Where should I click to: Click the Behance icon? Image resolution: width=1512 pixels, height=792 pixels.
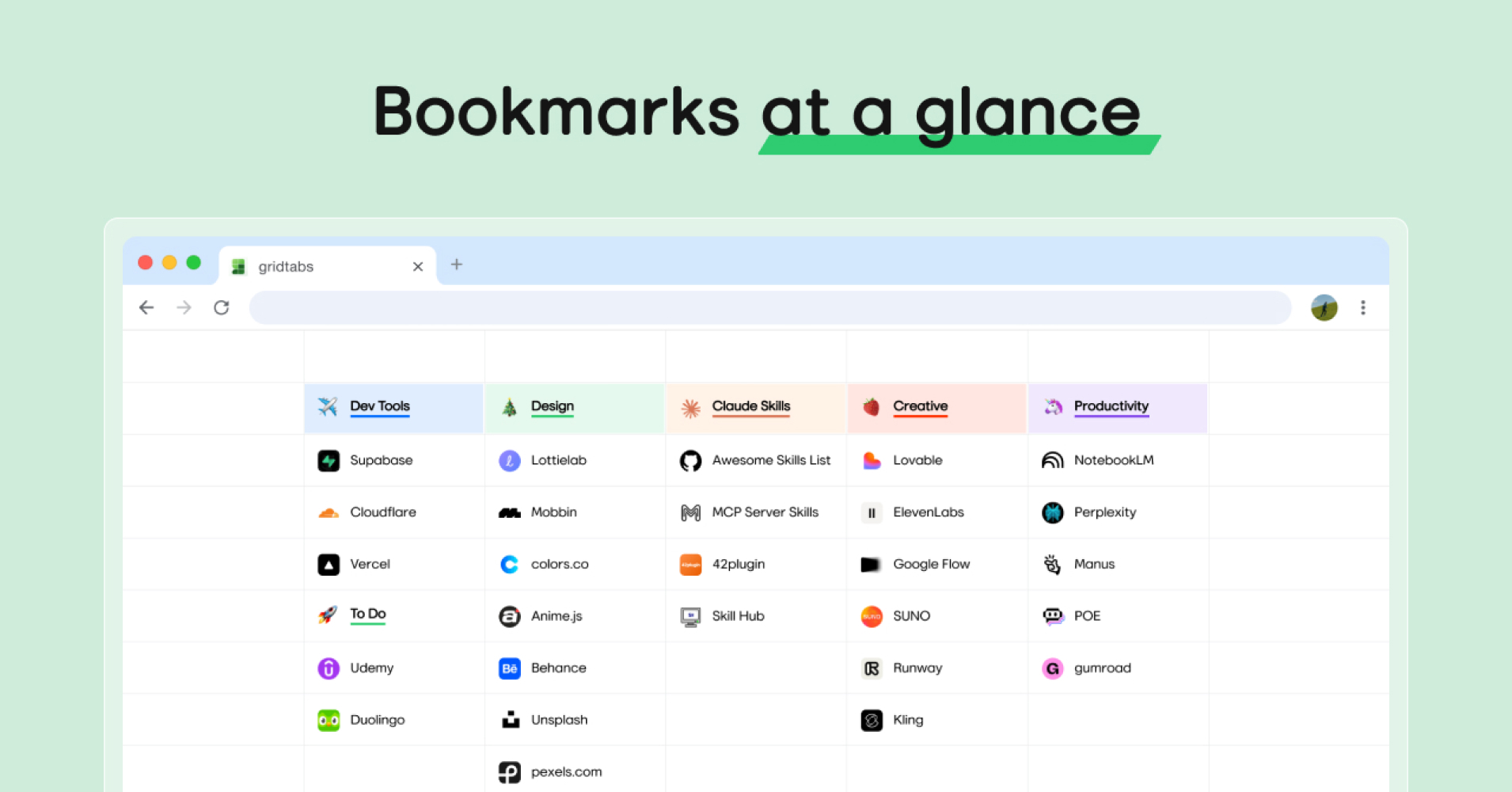click(510, 668)
